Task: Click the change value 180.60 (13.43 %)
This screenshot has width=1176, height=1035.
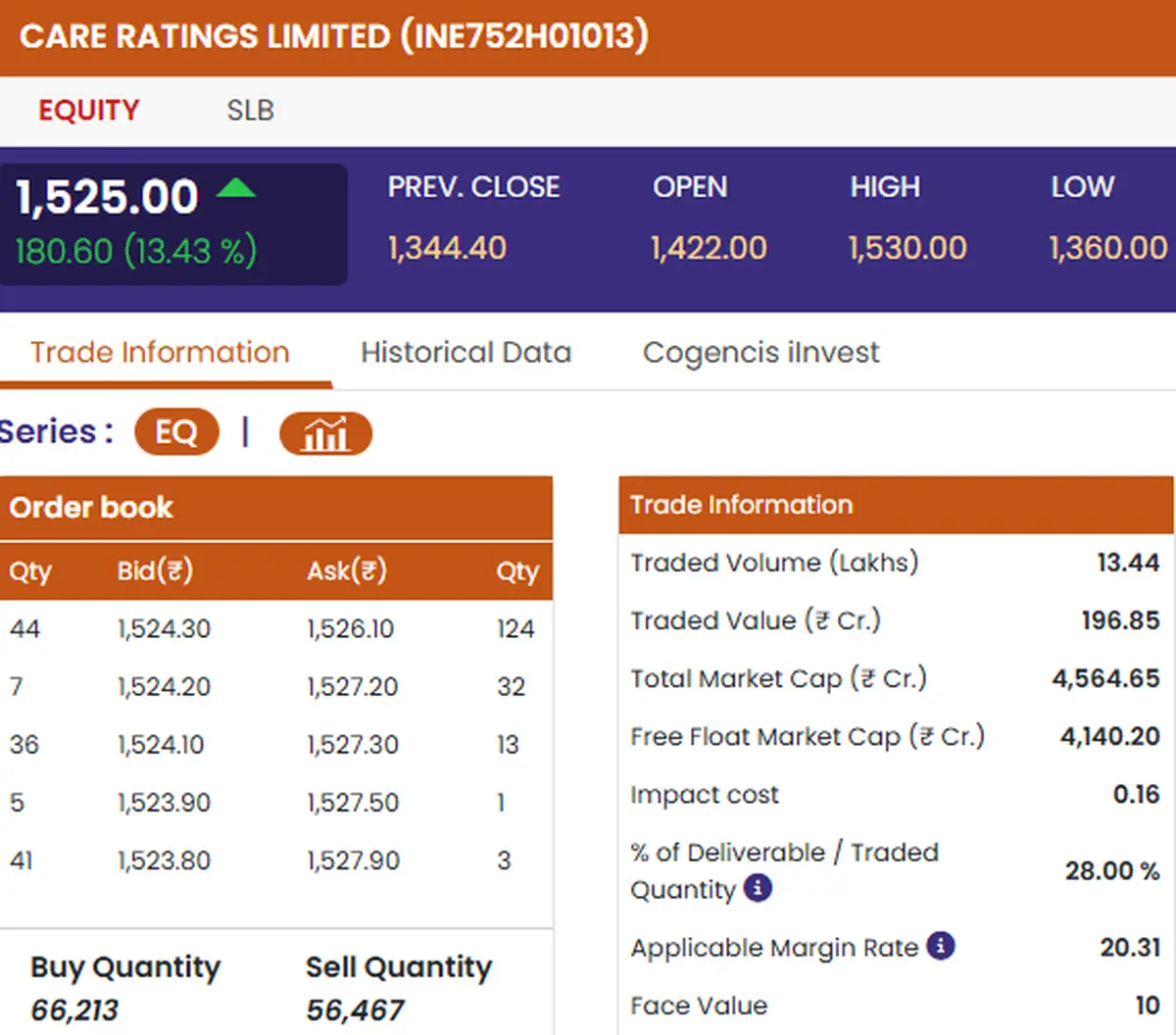Action: pos(136,252)
